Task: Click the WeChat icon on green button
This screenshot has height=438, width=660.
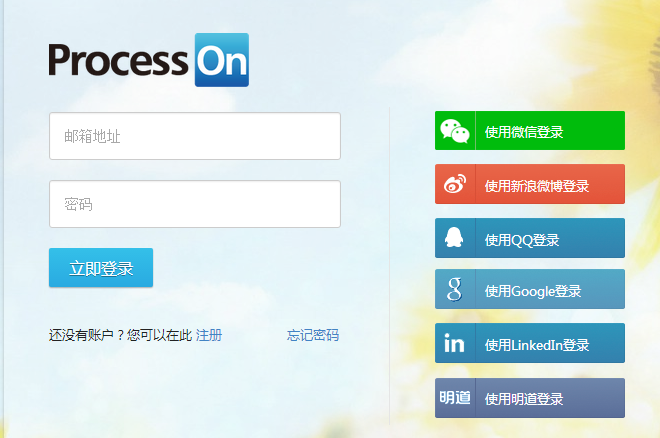Action: point(455,131)
